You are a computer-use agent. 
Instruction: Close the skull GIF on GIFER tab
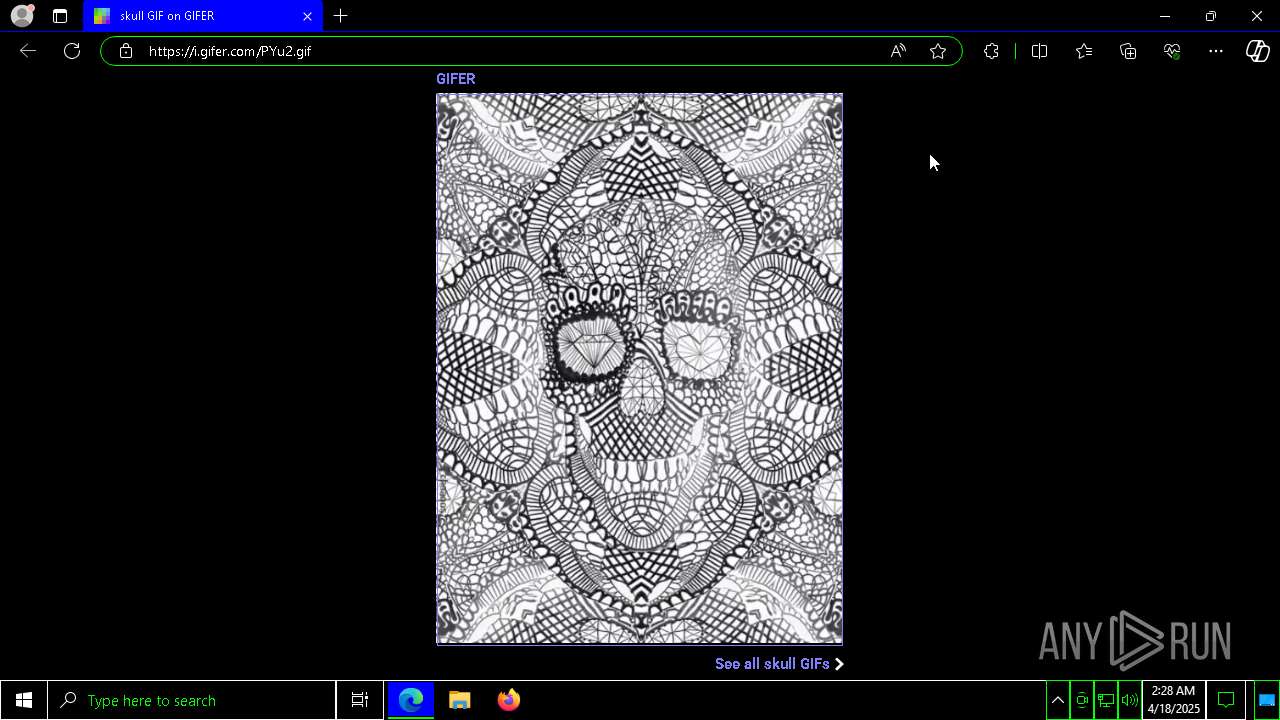pyautogui.click(x=307, y=16)
